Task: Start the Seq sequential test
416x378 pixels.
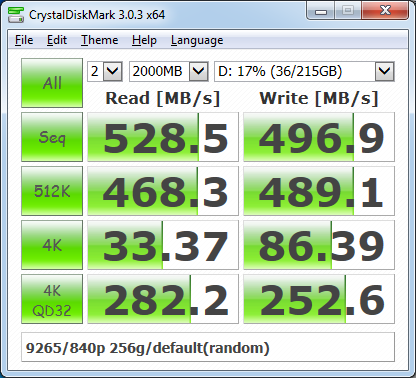Action: pyautogui.click(x=52, y=137)
